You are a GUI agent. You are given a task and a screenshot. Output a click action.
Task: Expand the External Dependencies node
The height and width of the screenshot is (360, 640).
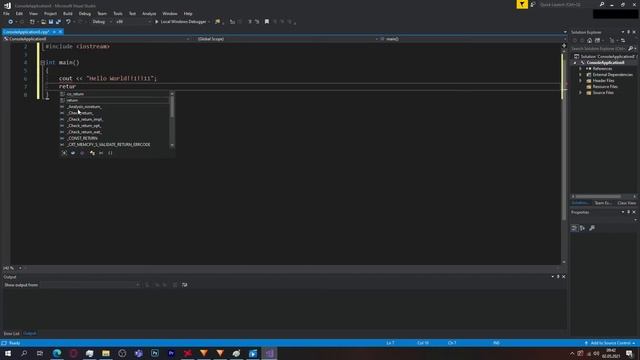580,75
